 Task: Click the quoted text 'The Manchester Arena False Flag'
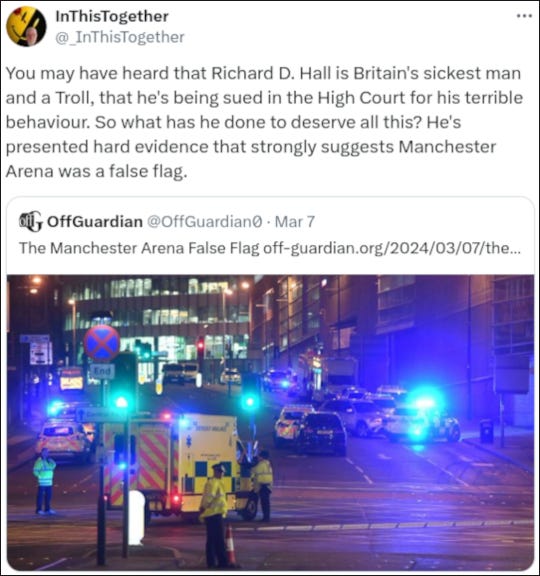(139, 248)
